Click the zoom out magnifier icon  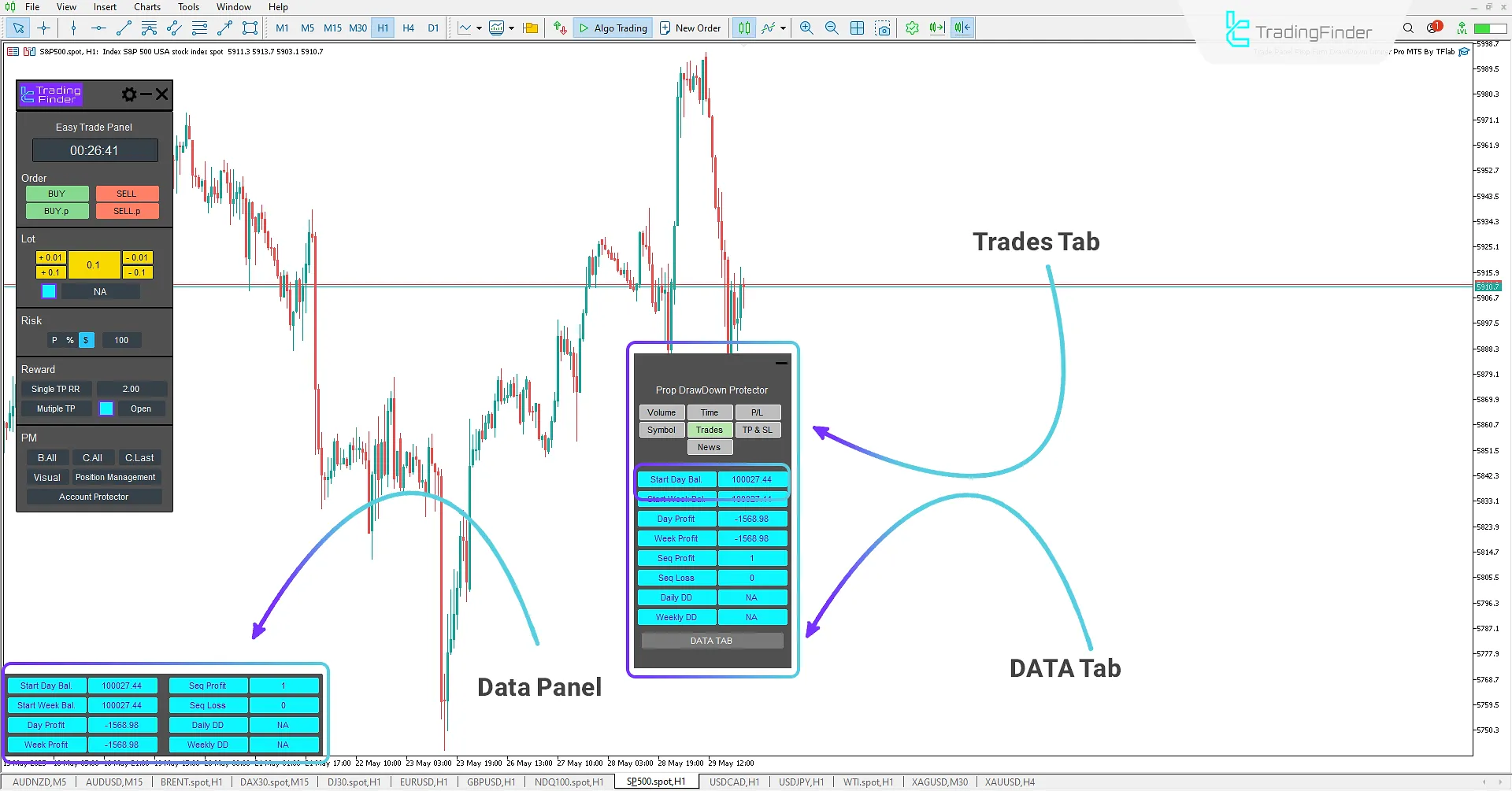point(832,28)
